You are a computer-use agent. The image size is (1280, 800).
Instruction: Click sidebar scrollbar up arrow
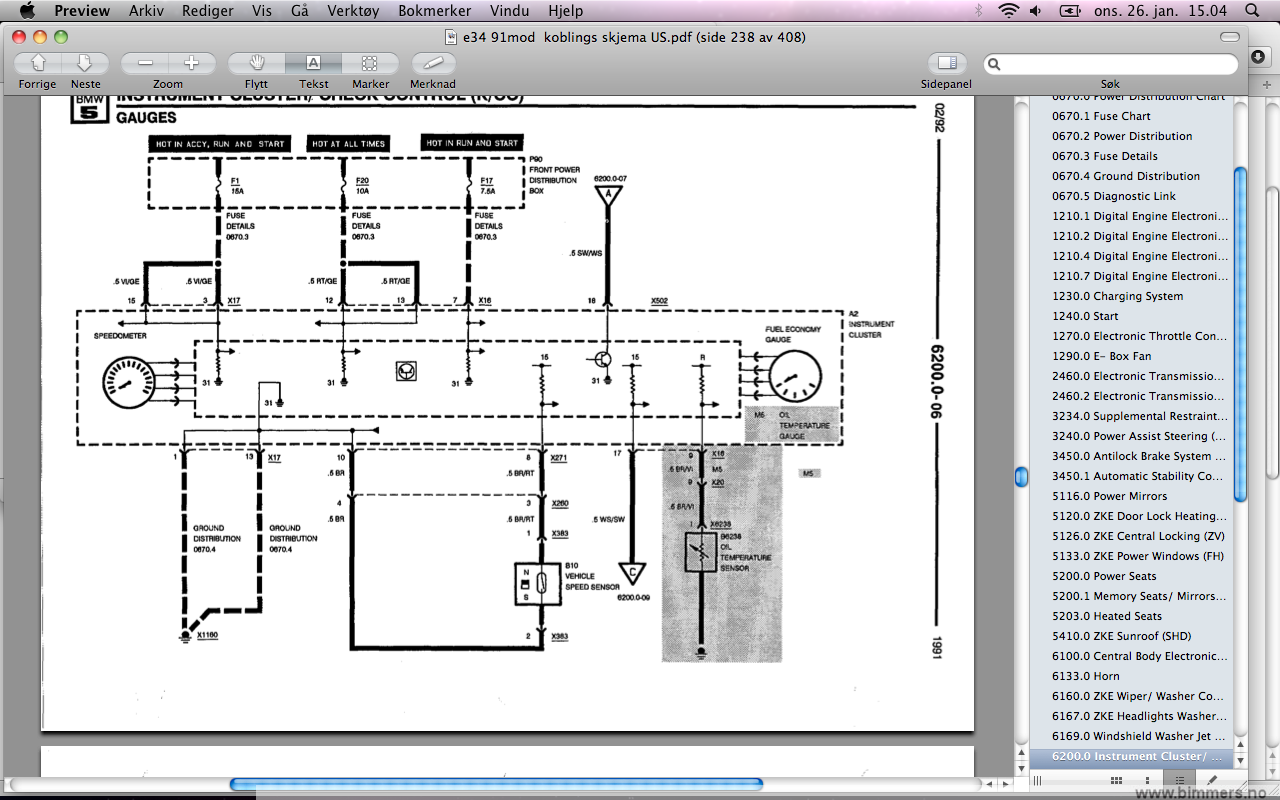(x=1240, y=744)
